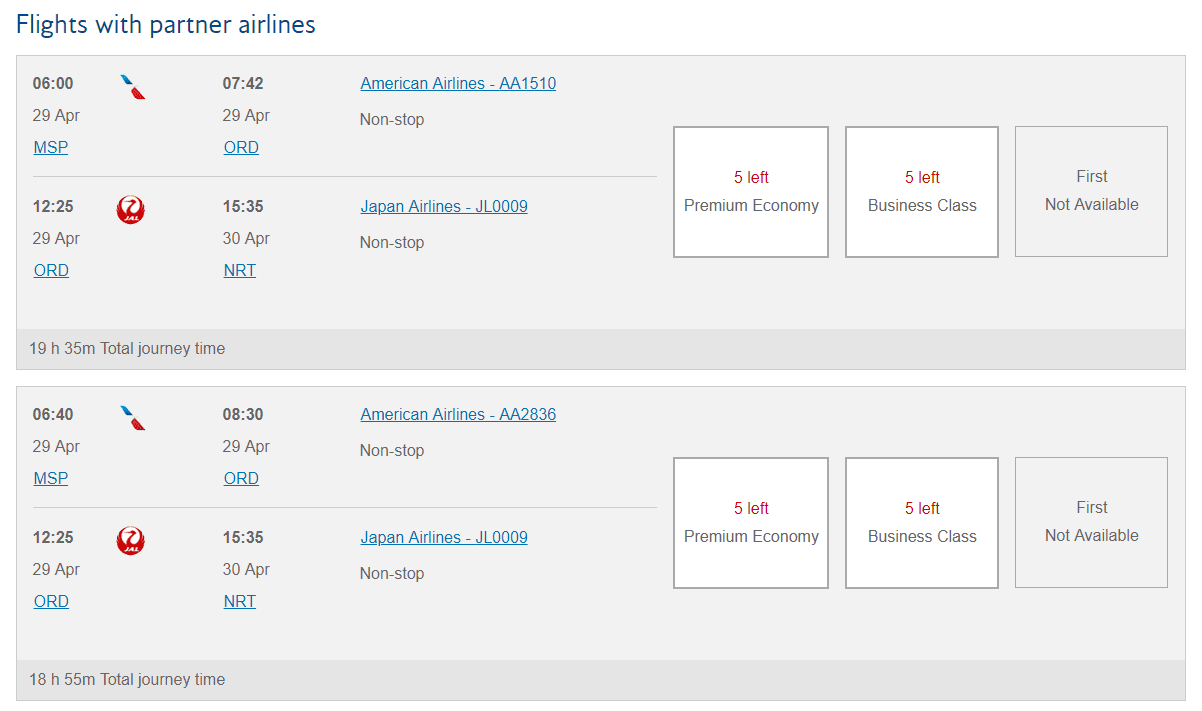Click the NRT destination link in the first itinerary

[239, 270]
